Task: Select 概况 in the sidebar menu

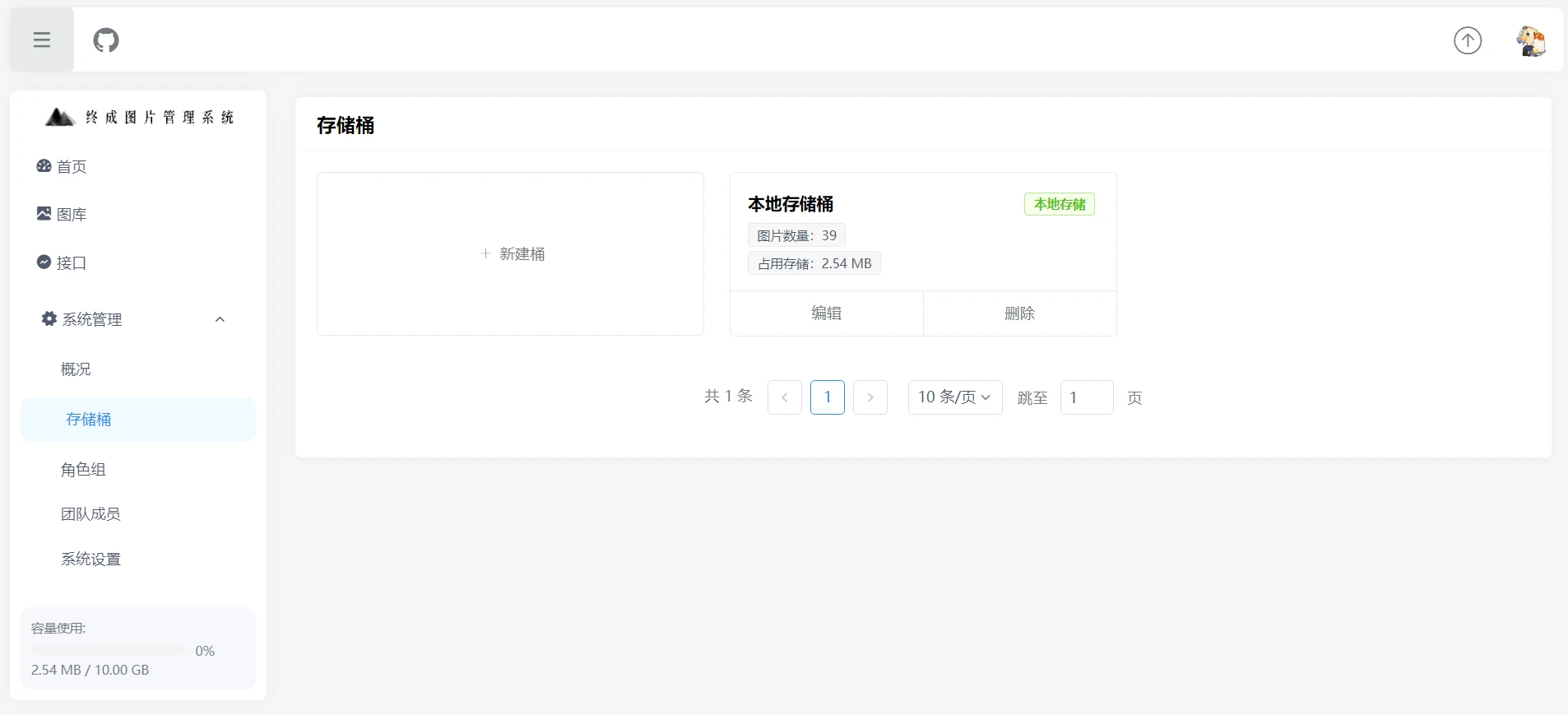Action: (x=76, y=369)
